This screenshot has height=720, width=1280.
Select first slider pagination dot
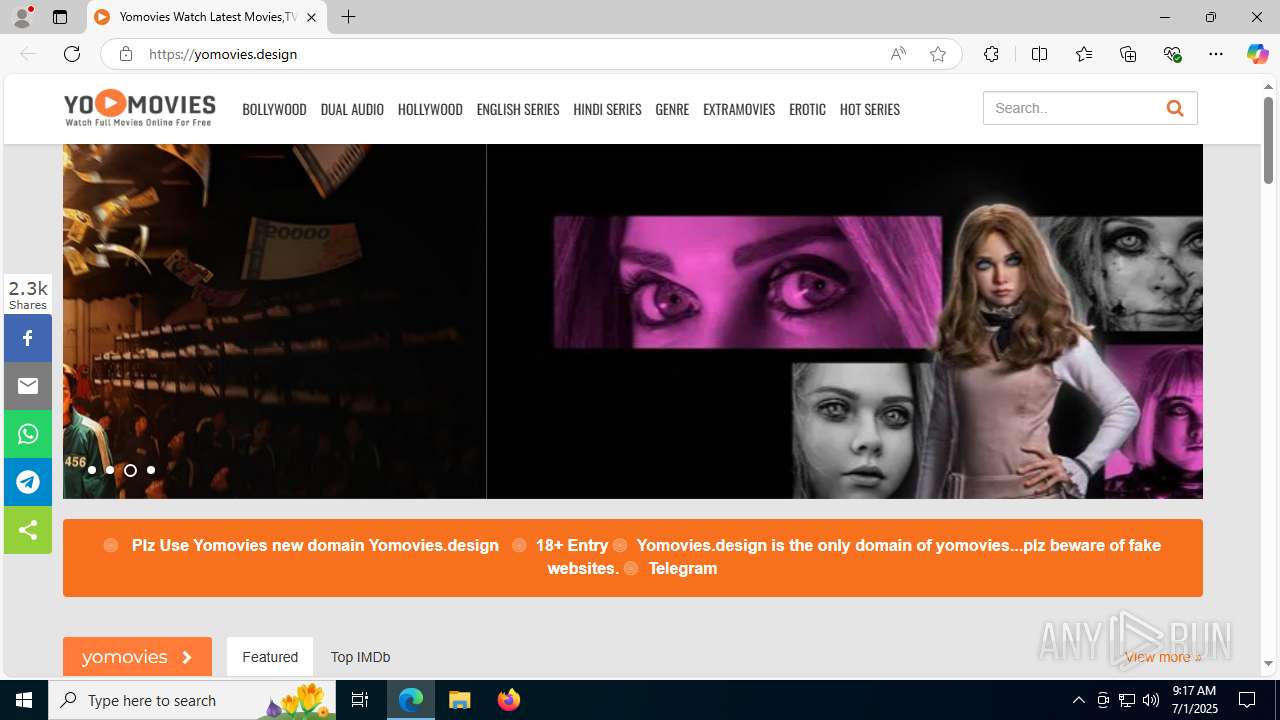tap(92, 470)
